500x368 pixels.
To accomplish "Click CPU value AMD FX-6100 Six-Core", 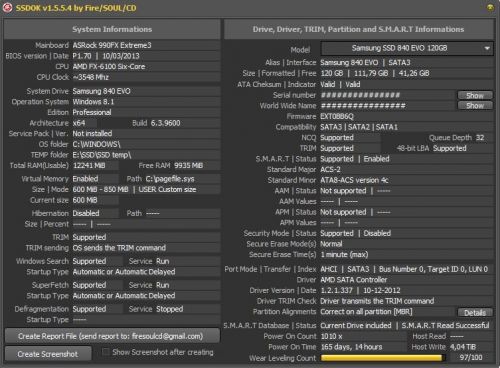I will tap(109, 67).
